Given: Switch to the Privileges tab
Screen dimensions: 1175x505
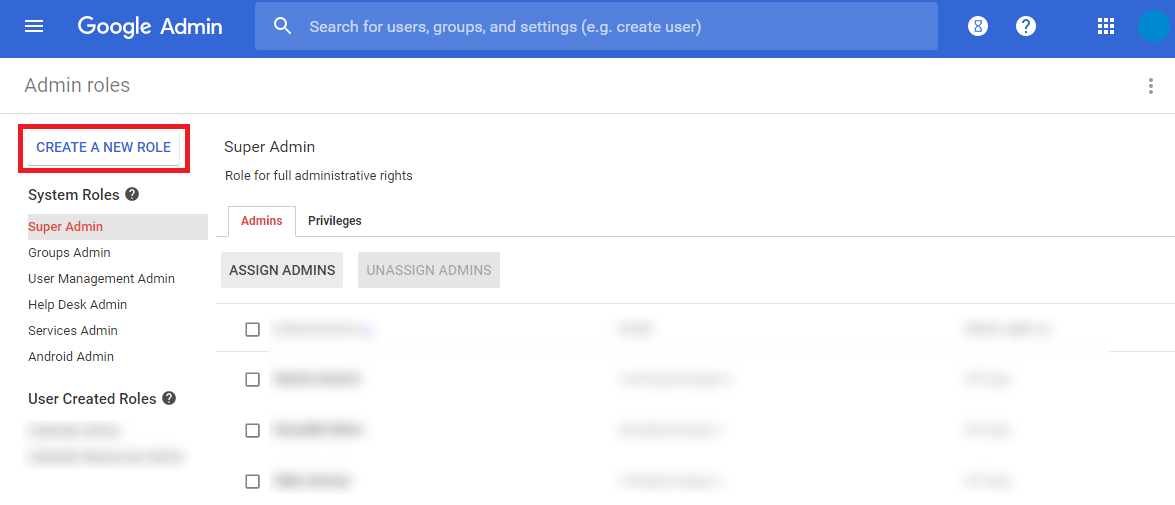Looking at the screenshot, I should (x=335, y=221).
